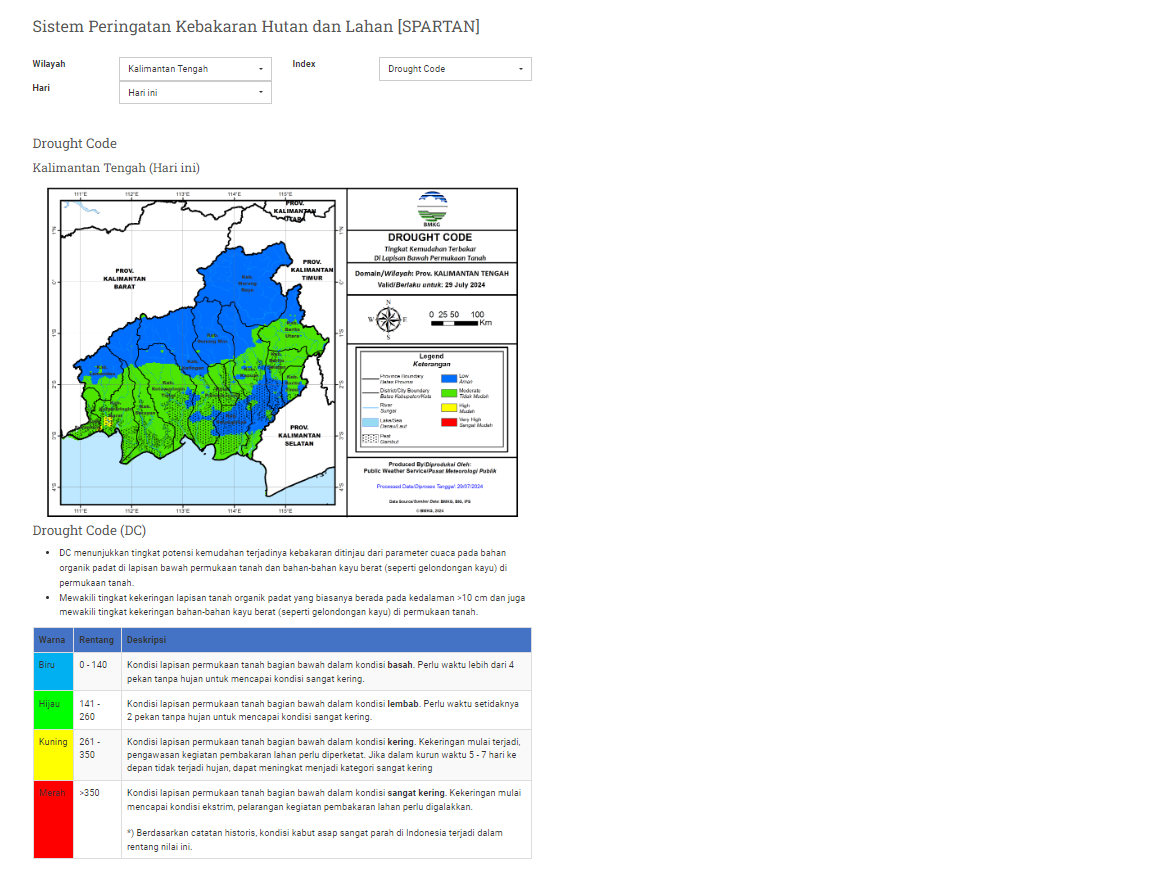Click the Legend Keterangan title in the map
Image resolution: width=1152 pixels, height=871 pixels.
point(432,360)
